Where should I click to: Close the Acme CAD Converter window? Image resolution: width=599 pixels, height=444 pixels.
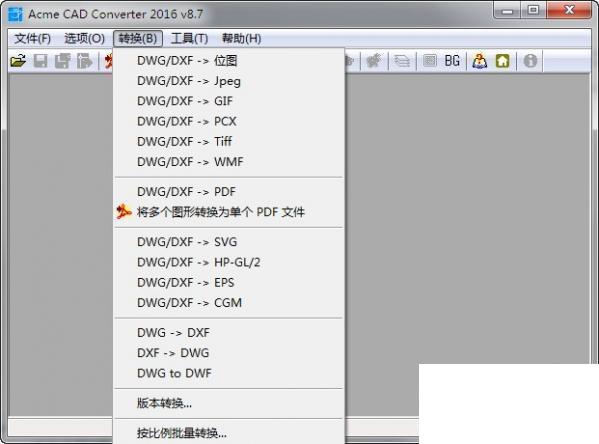point(569,10)
